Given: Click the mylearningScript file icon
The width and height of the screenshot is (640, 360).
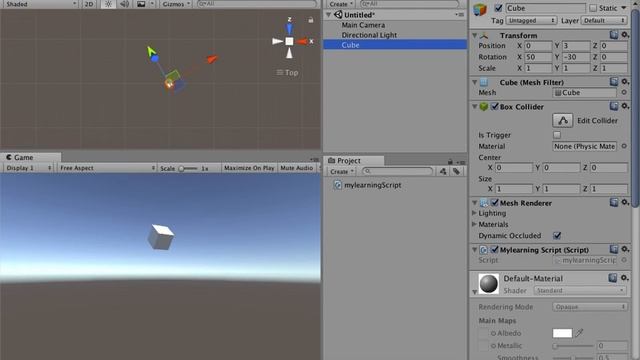Looking at the screenshot, I should [x=338, y=185].
